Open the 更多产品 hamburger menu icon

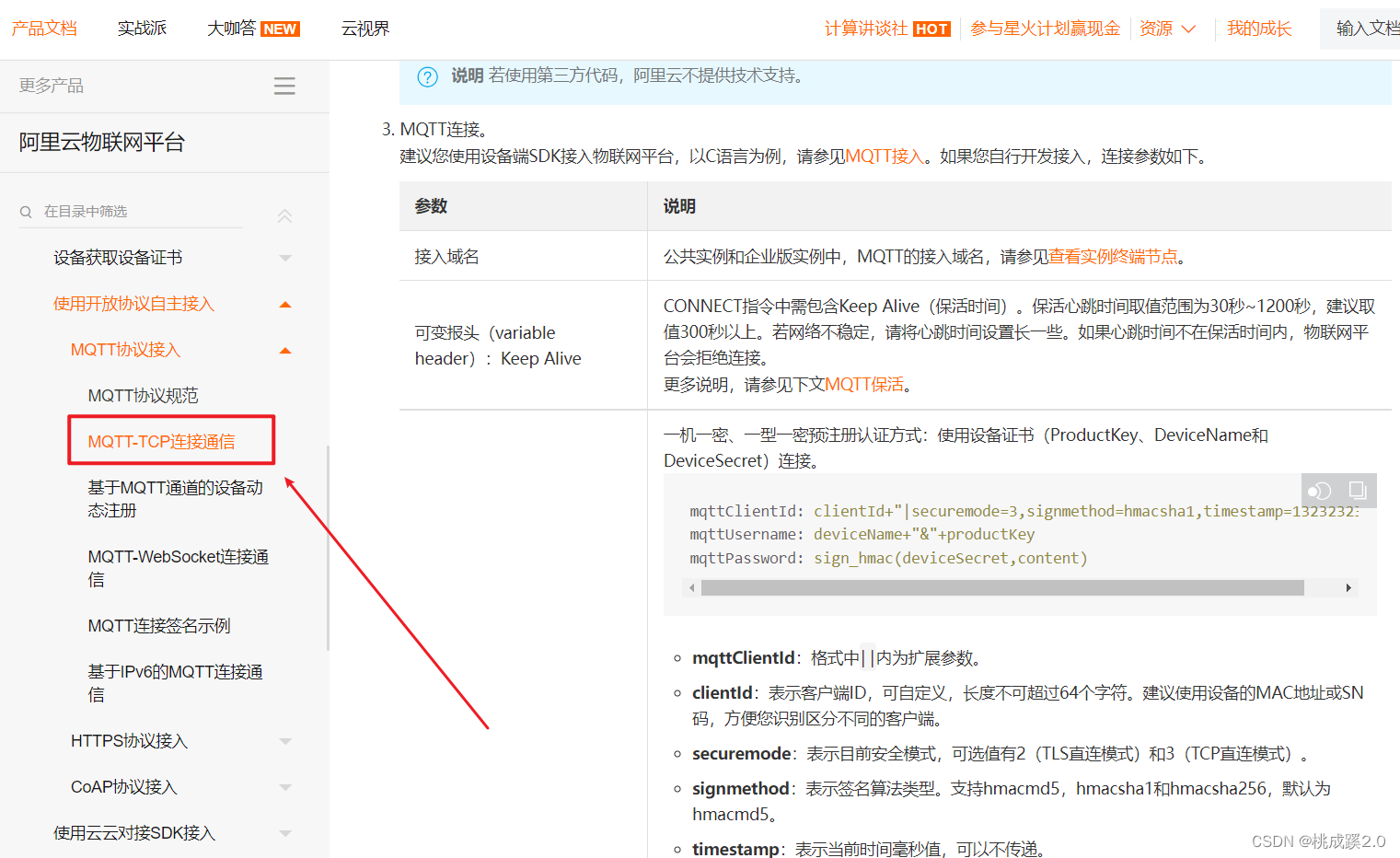pos(284,86)
